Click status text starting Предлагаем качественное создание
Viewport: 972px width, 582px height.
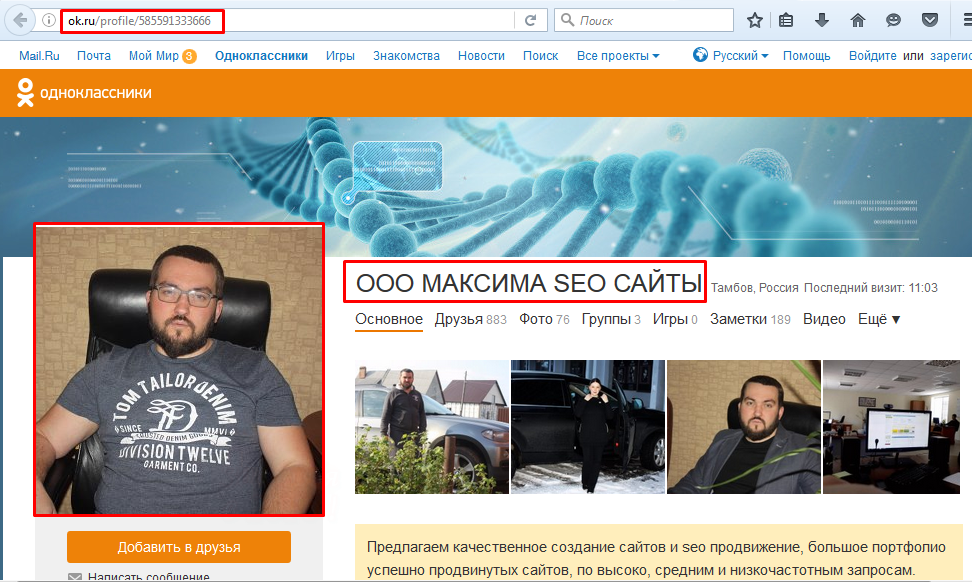(656, 558)
